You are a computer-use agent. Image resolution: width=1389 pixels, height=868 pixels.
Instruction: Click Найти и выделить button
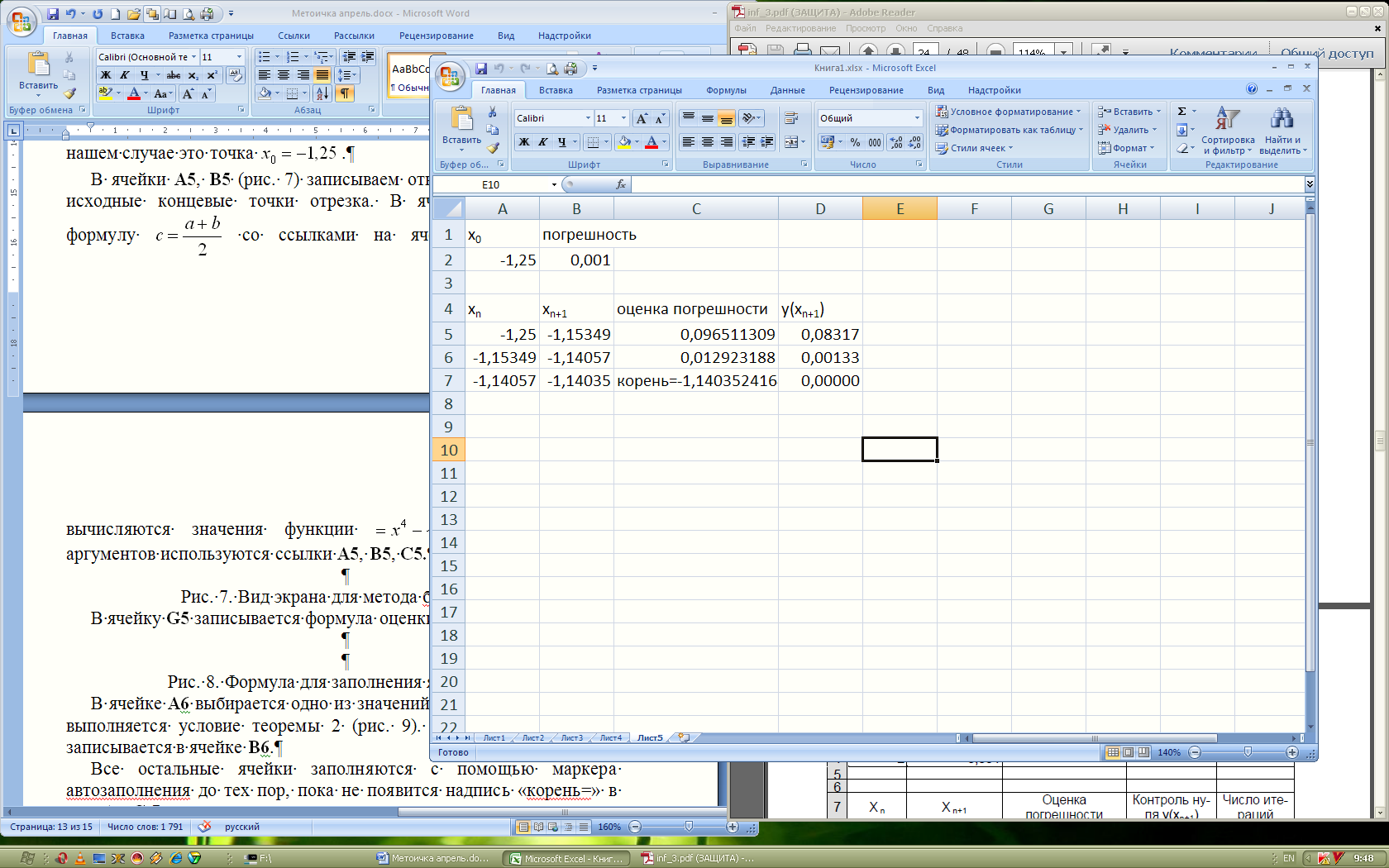(x=1282, y=131)
